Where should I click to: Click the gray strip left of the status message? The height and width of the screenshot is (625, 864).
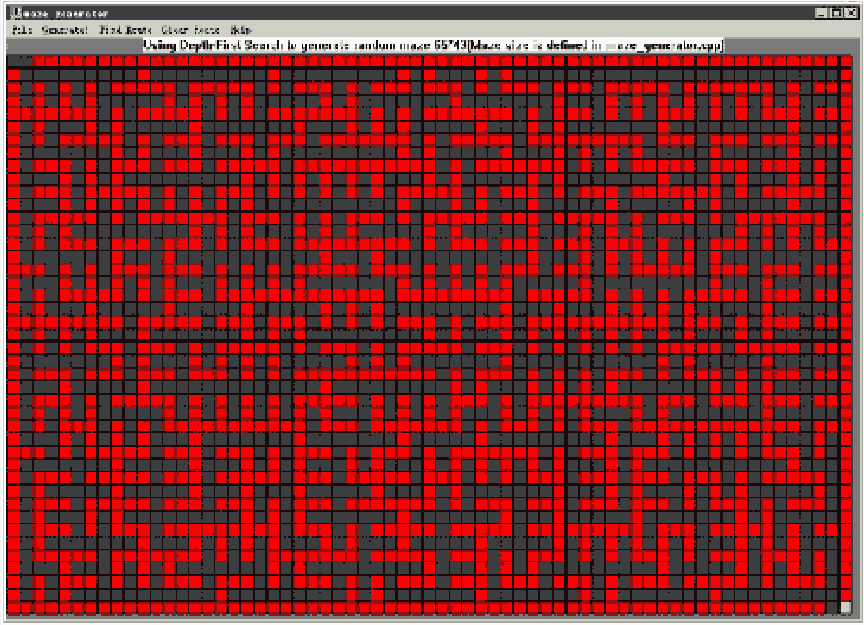pyautogui.click(x=74, y=46)
